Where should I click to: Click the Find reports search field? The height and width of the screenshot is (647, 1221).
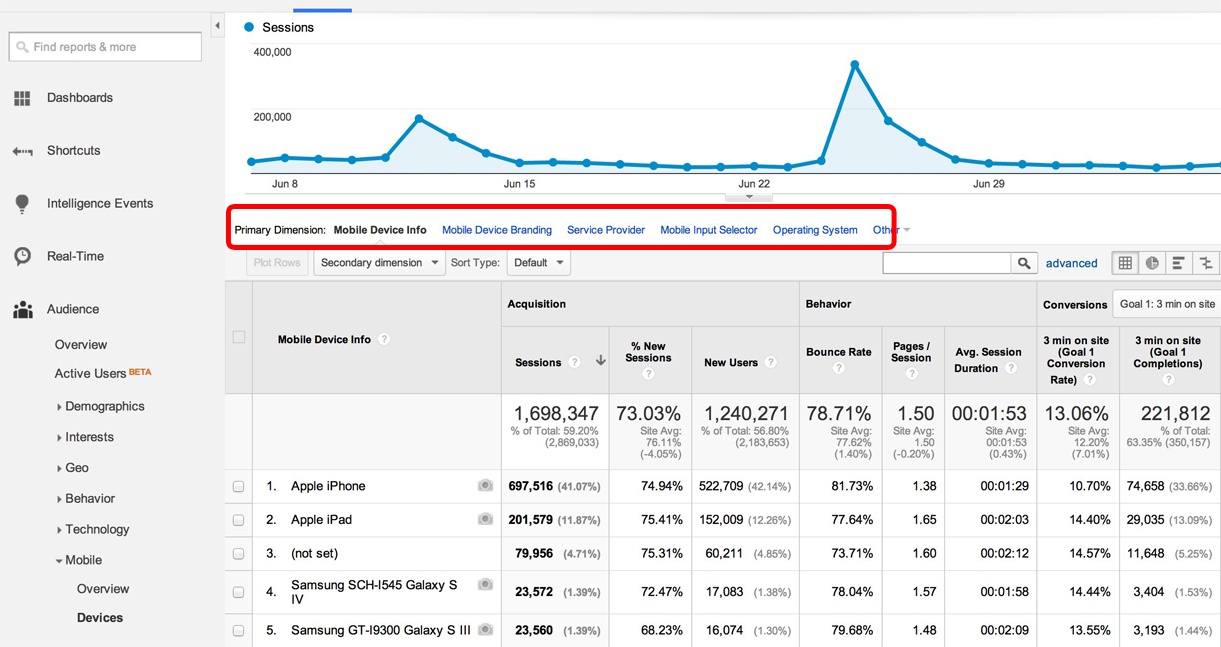click(x=105, y=47)
